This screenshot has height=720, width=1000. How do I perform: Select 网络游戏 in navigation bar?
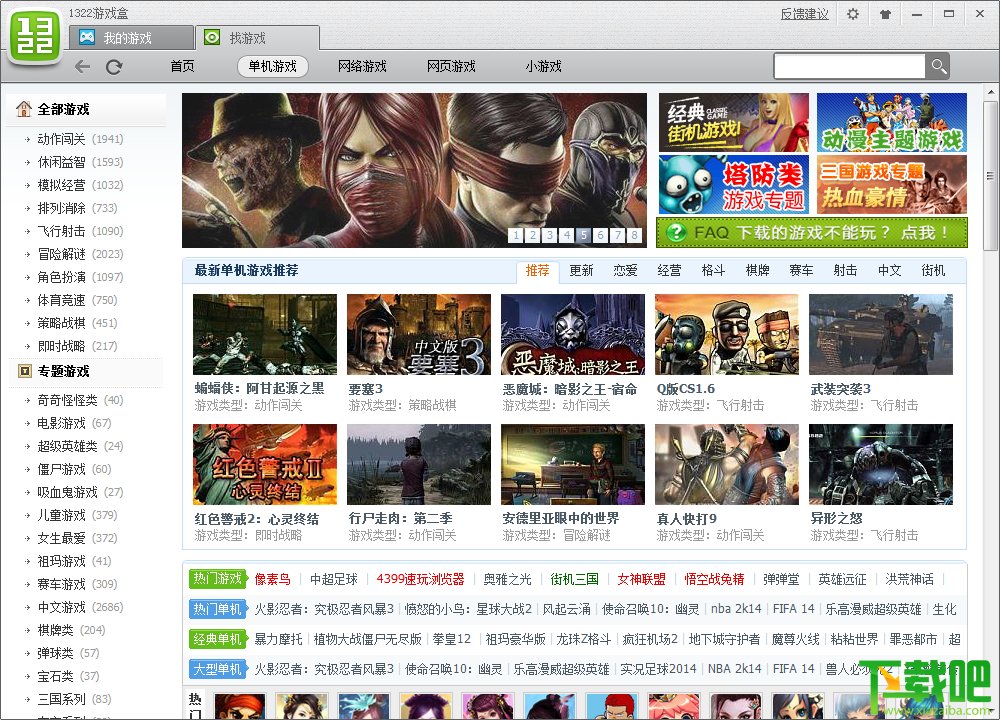(x=362, y=66)
